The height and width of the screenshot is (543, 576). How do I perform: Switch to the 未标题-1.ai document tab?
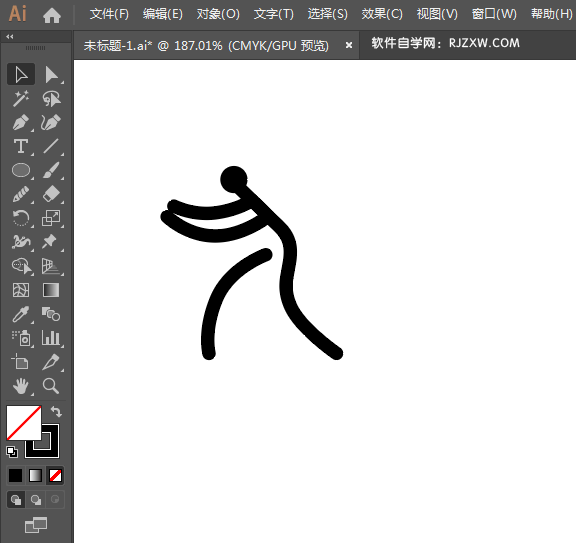(x=206, y=46)
